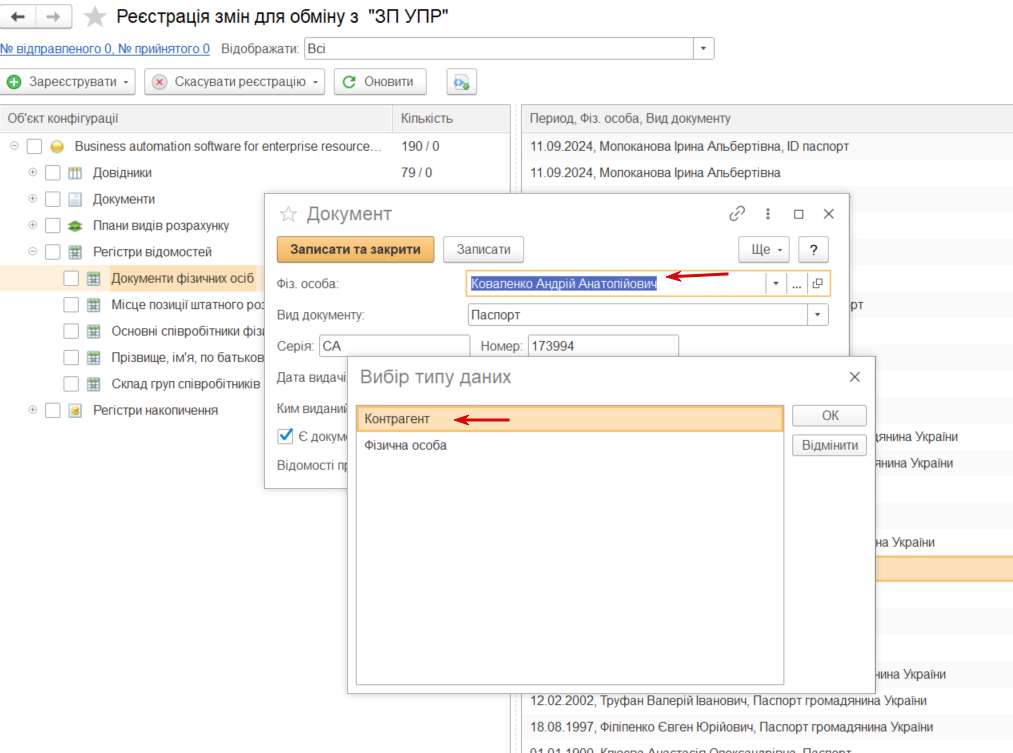Open the Відображати dropdown list
This screenshot has height=753, width=1013.
click(704, 48)
